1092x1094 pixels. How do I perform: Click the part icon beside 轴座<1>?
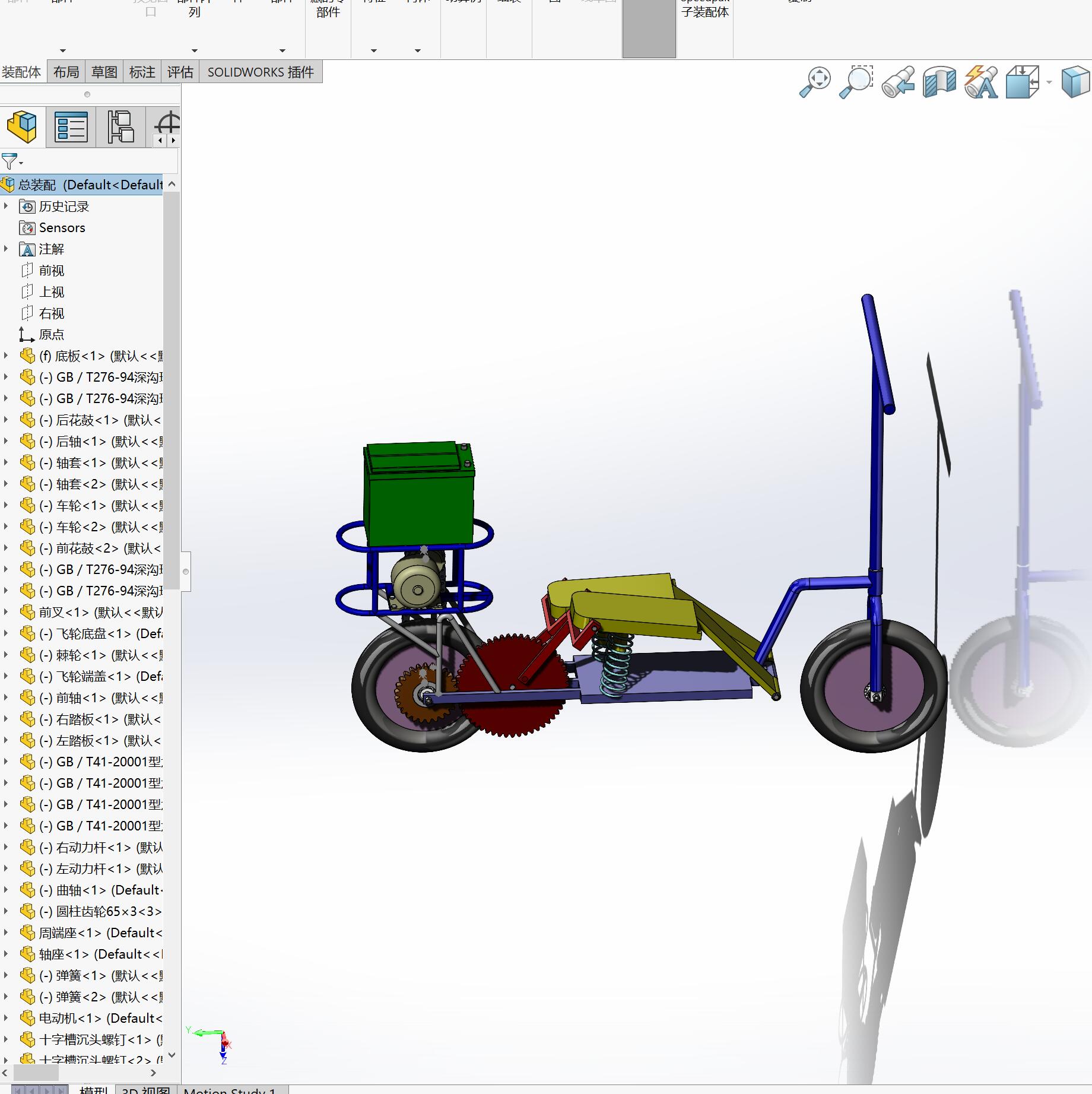[x=27, y=955]
